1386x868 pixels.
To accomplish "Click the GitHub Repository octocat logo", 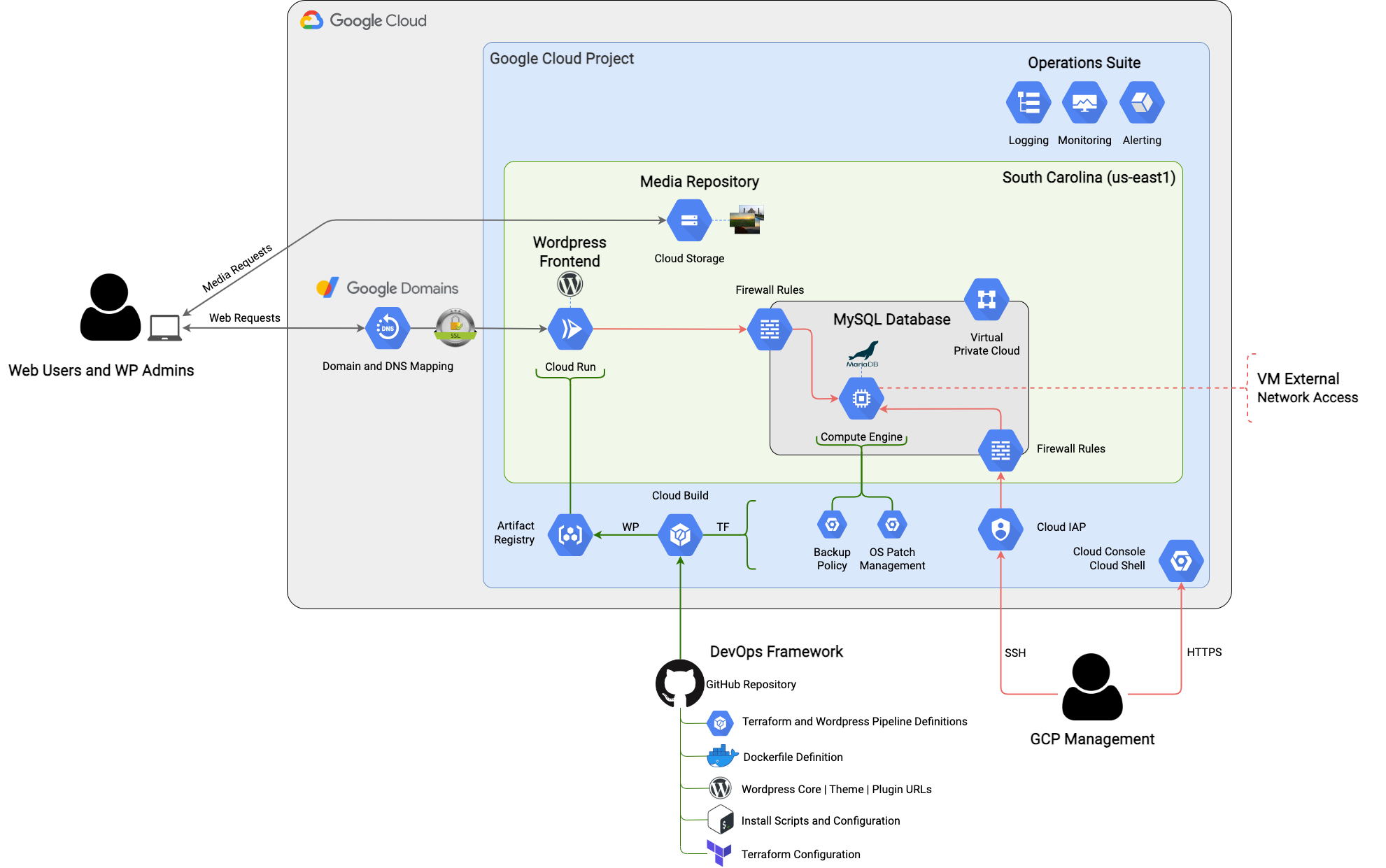I will tap(679, 683).
